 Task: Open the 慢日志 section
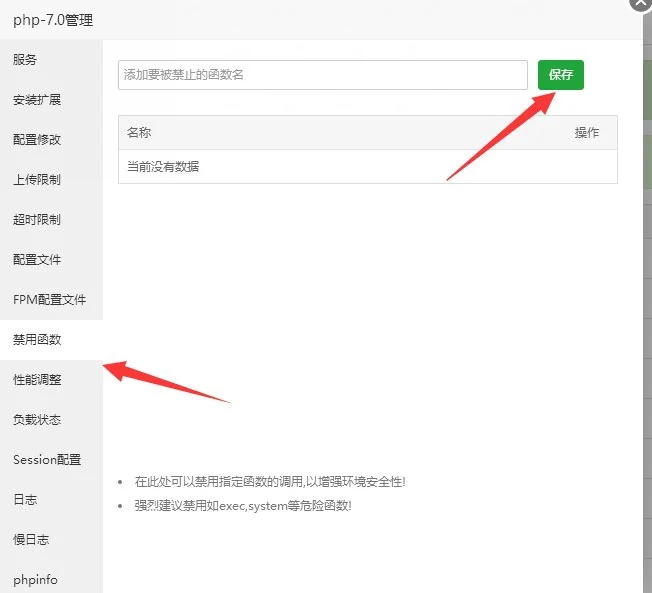[x=31, y=540]
